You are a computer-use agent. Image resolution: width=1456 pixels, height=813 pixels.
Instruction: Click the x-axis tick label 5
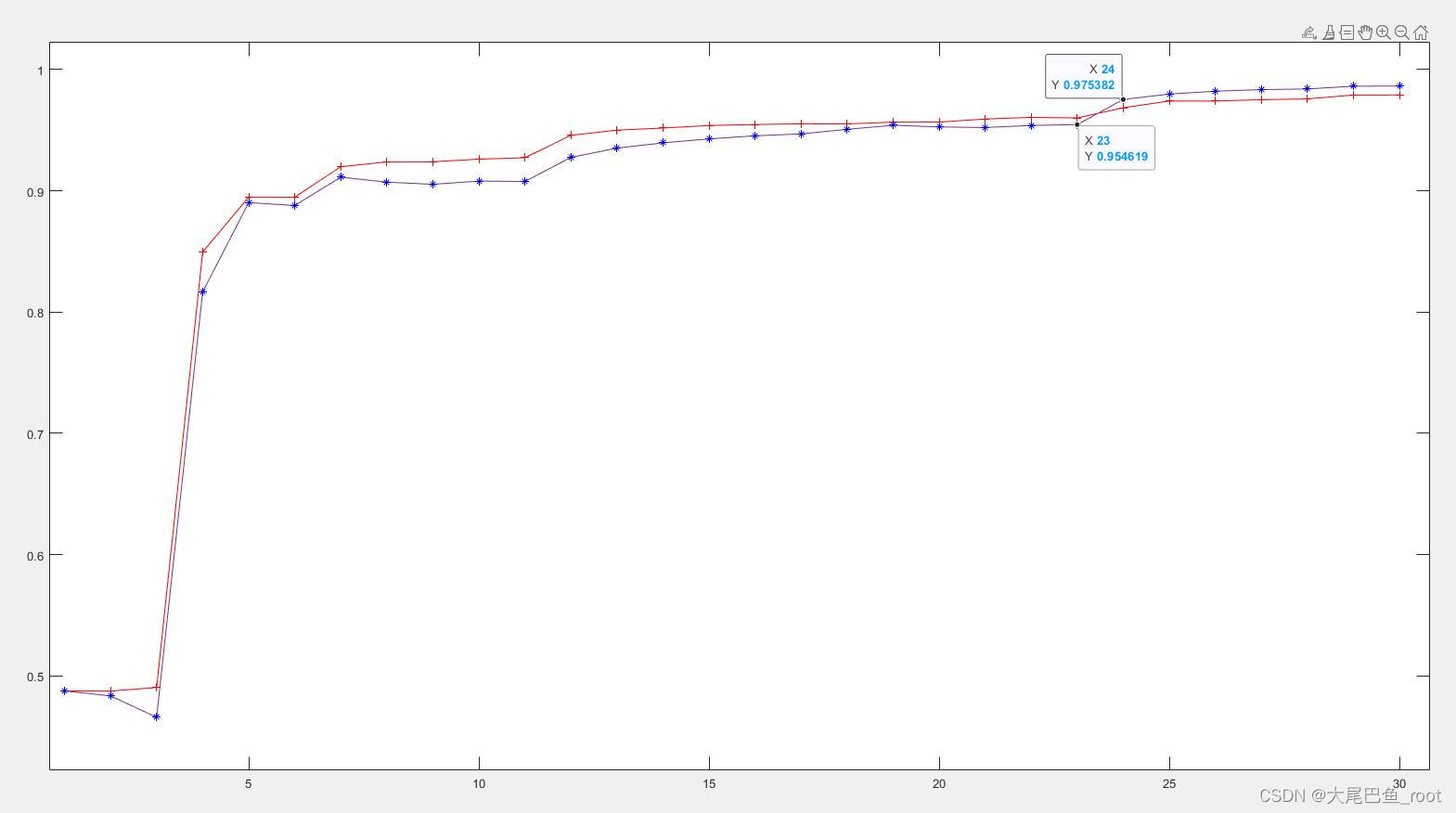(249, 784)
